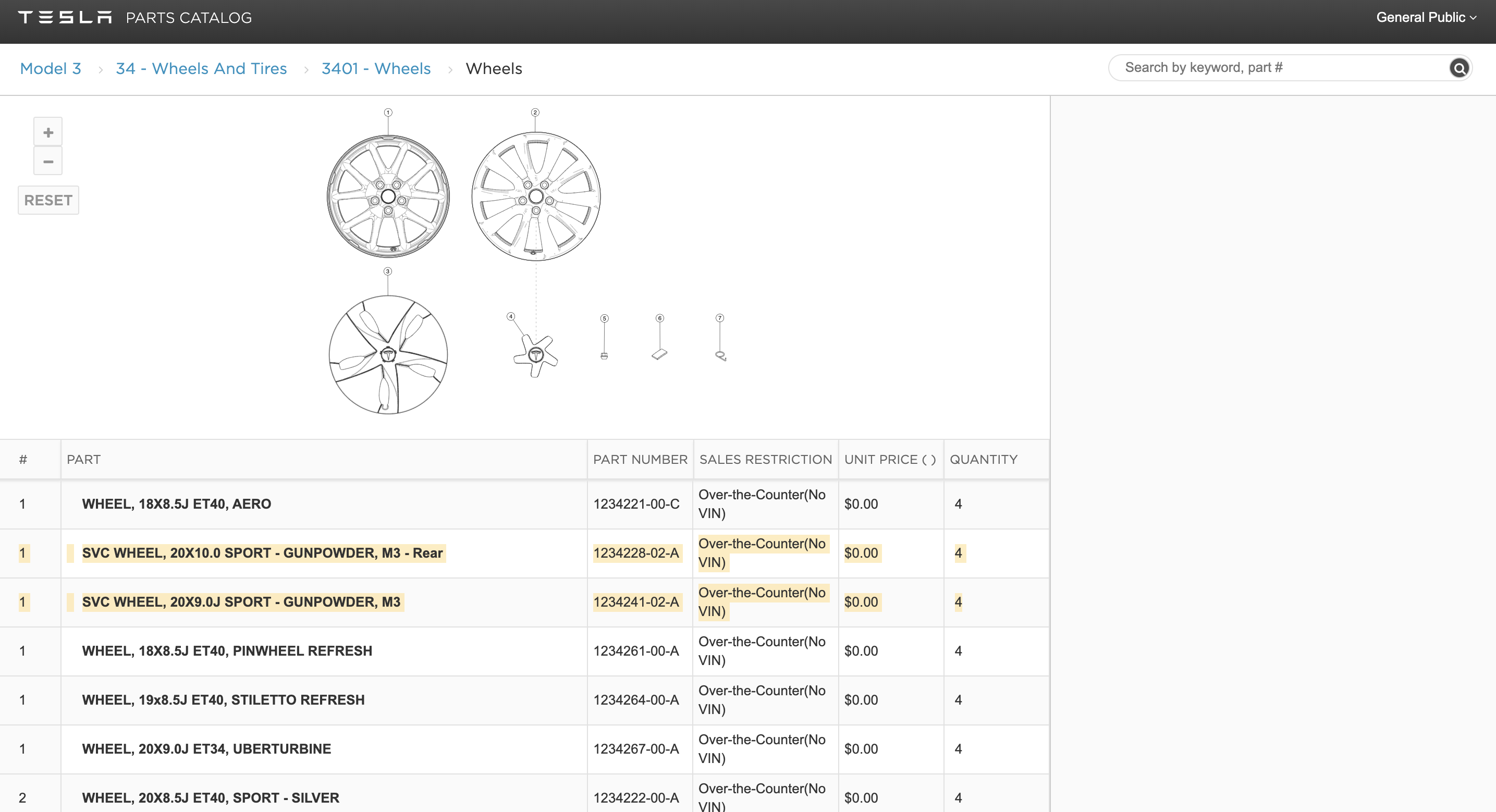Zoom in the diagram with plus button

tap(48, 132)
